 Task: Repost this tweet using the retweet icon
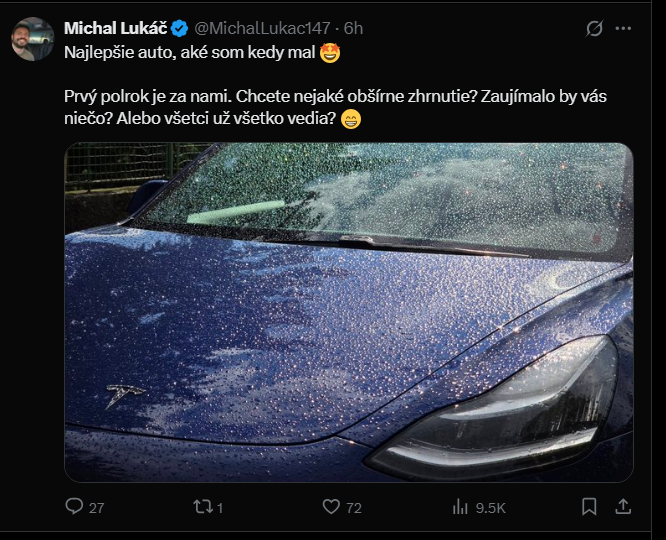[x=202, y=507]
